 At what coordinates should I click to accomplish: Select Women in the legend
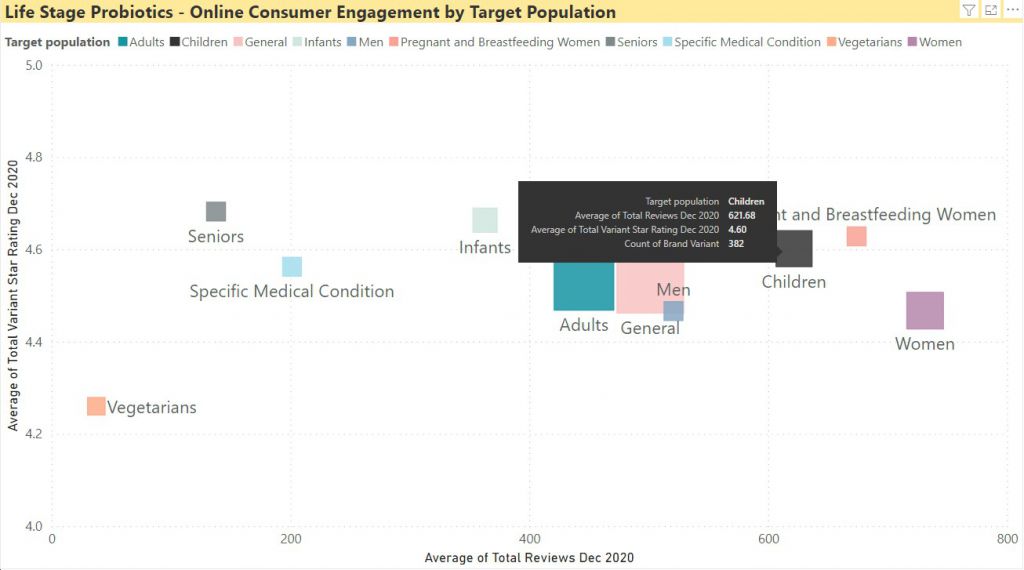[x=935, y=42]
